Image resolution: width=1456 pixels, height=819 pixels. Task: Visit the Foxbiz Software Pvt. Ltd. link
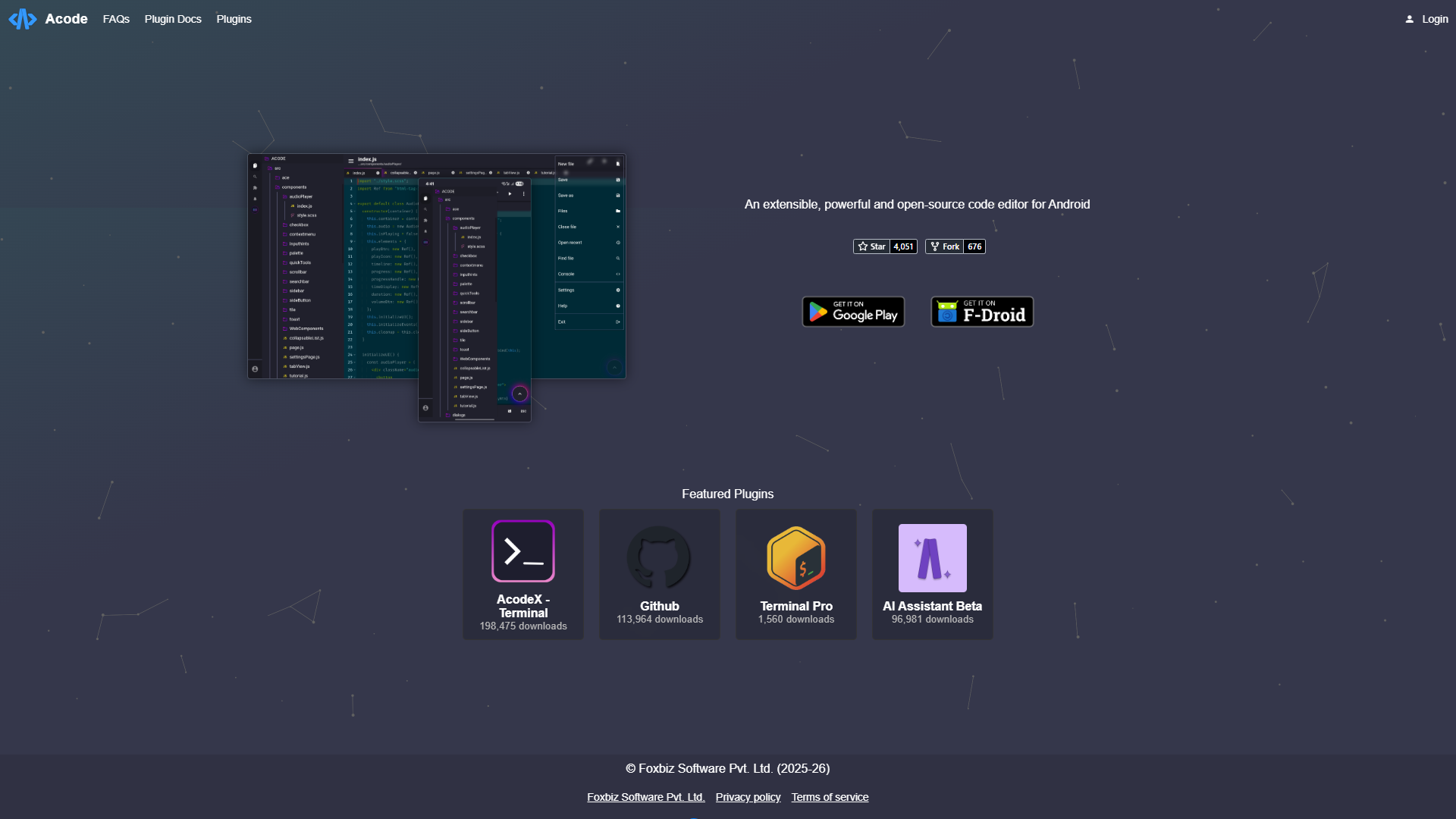[x=645, y=797]
